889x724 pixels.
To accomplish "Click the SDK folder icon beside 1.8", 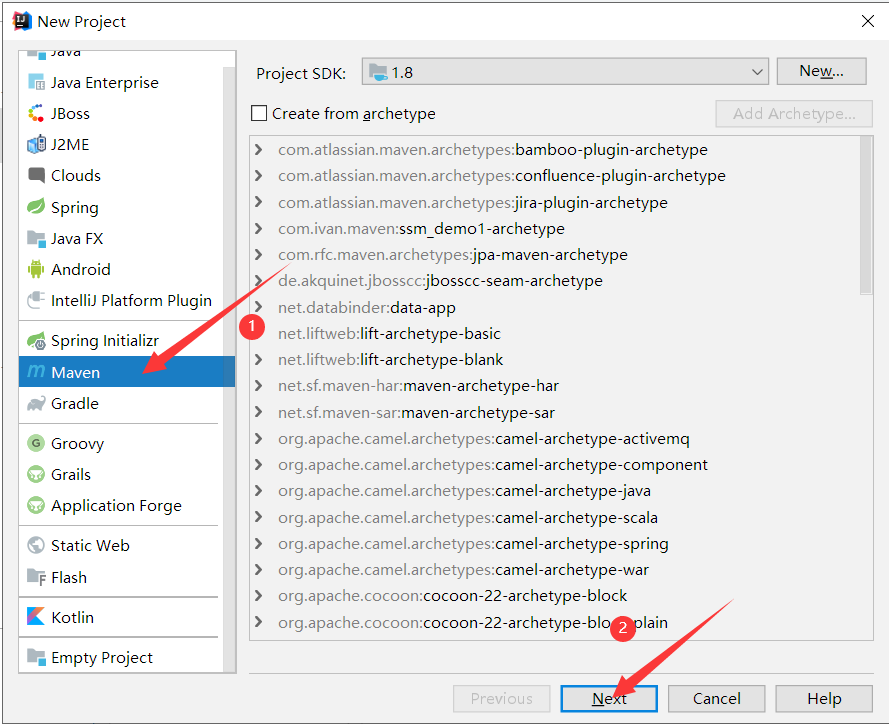I will (x=378, y=73).
